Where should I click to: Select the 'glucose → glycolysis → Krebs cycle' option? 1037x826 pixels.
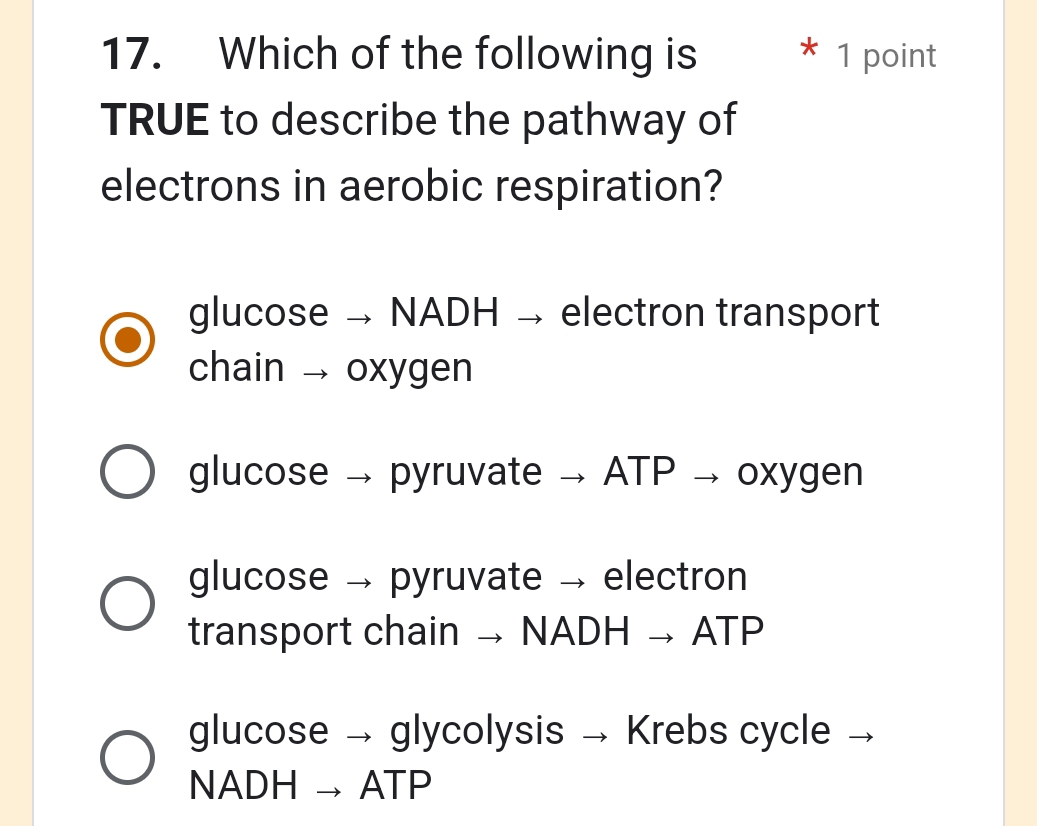[128, 757]
